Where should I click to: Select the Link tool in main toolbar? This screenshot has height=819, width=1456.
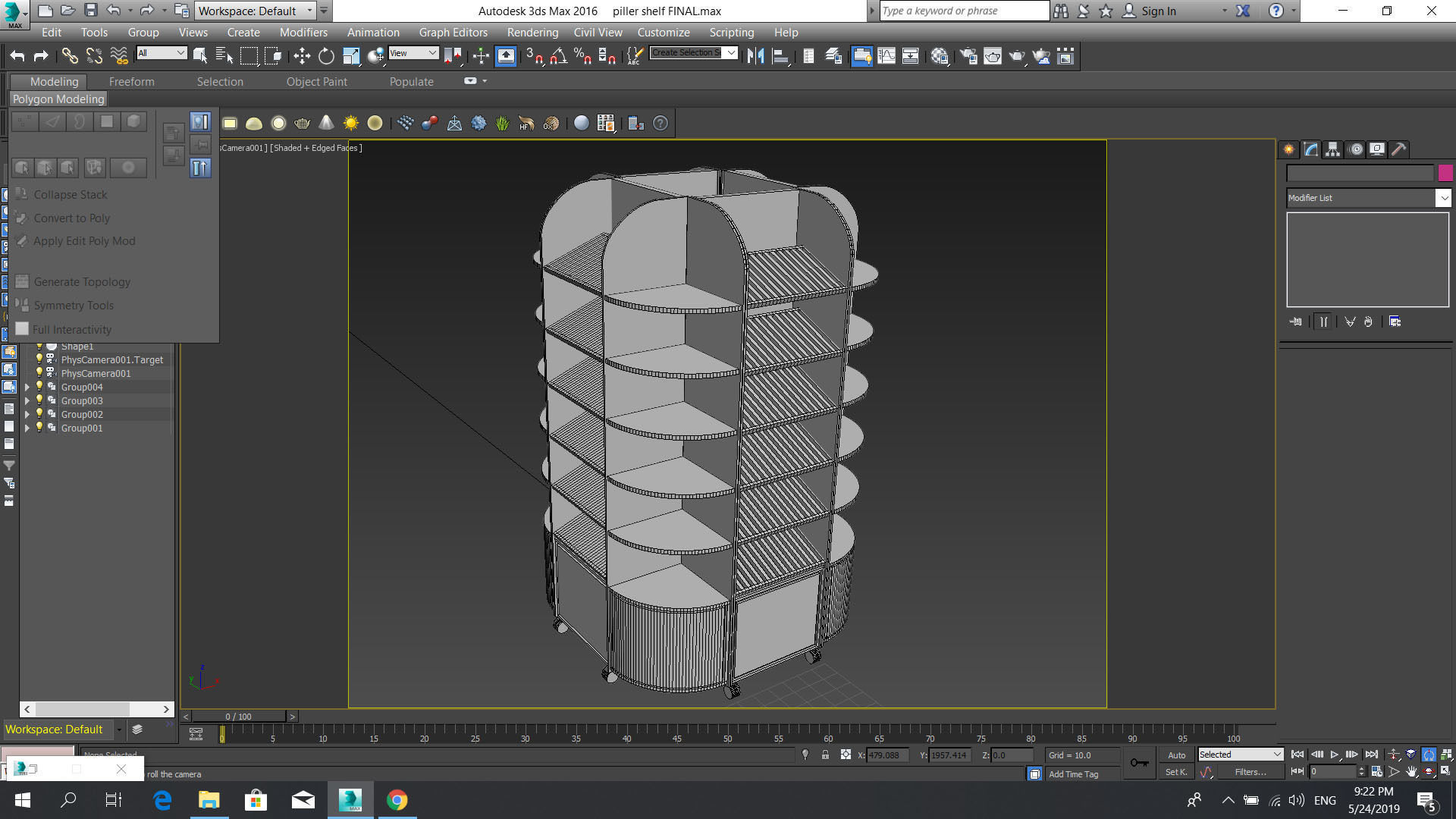tap(70, 56)
